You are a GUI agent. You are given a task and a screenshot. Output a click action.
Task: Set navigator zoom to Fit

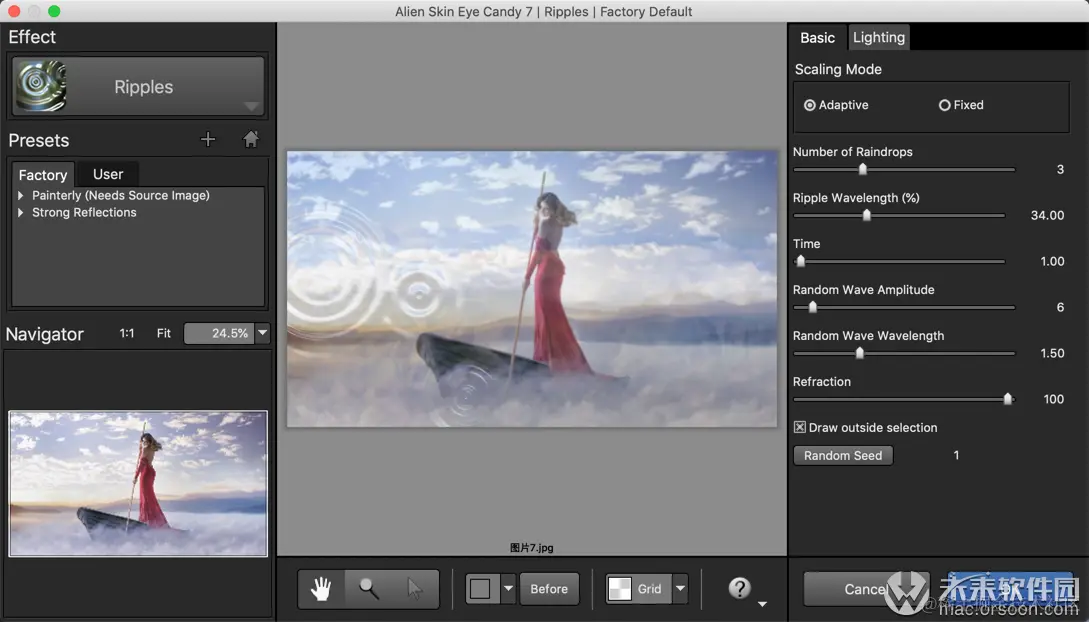pyautogui.click(x=163, y=333)
